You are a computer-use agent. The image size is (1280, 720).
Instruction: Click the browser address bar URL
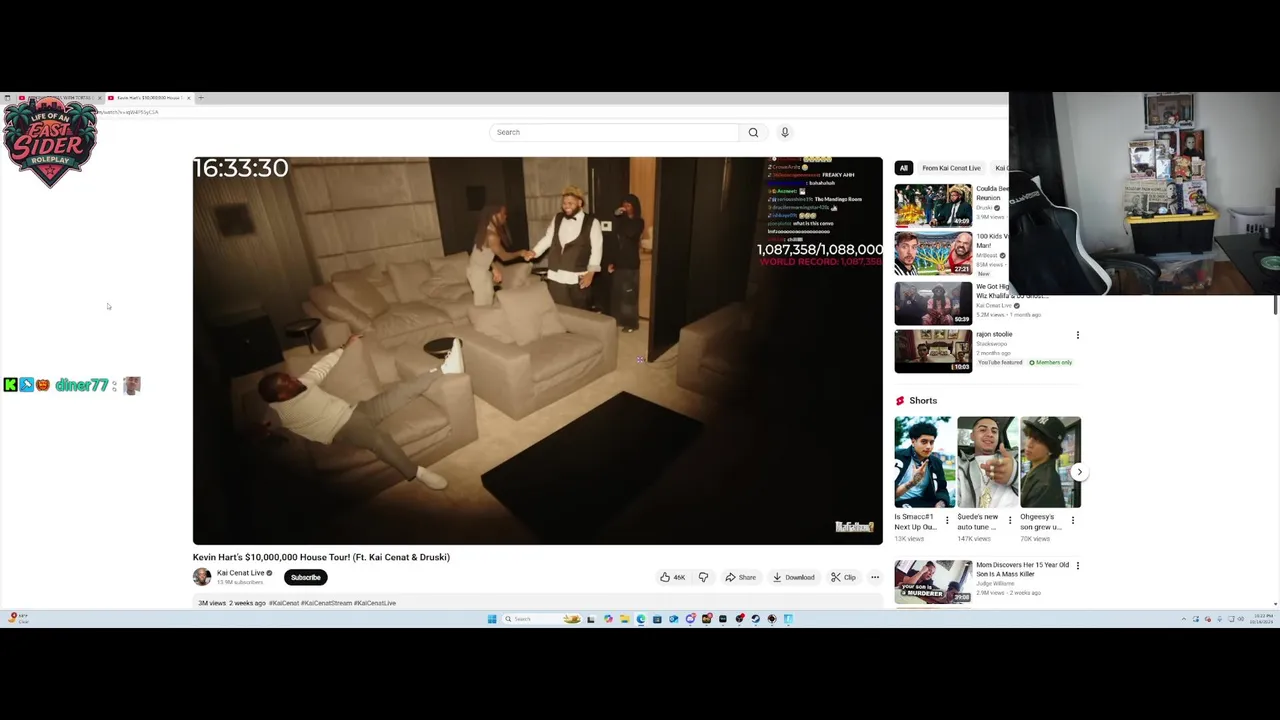click(130, 112)
